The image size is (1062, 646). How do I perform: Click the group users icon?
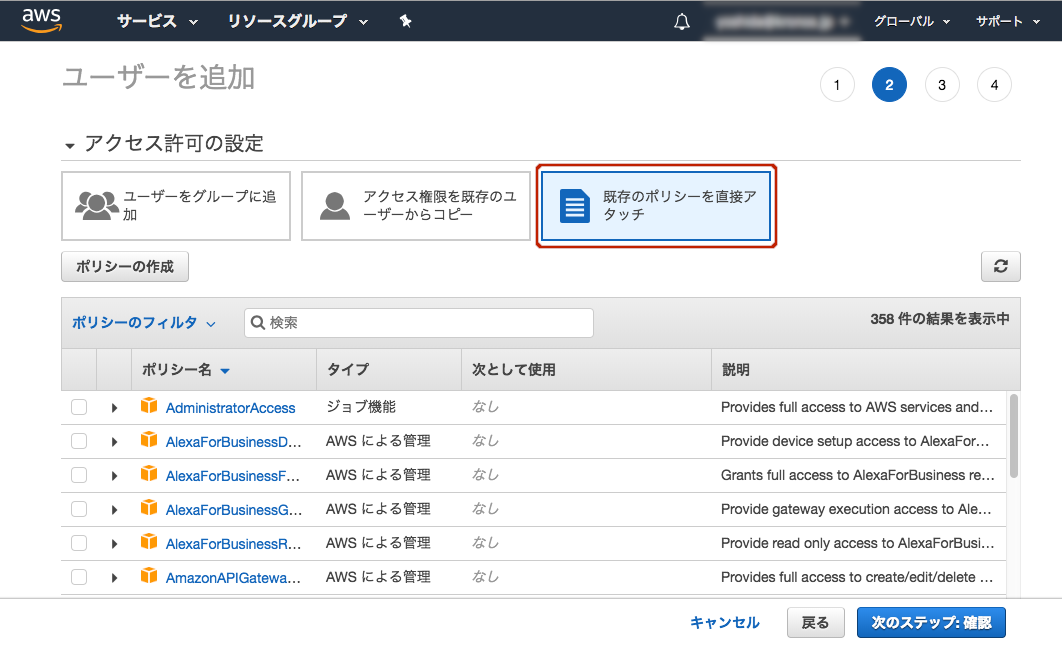(97, 205)
